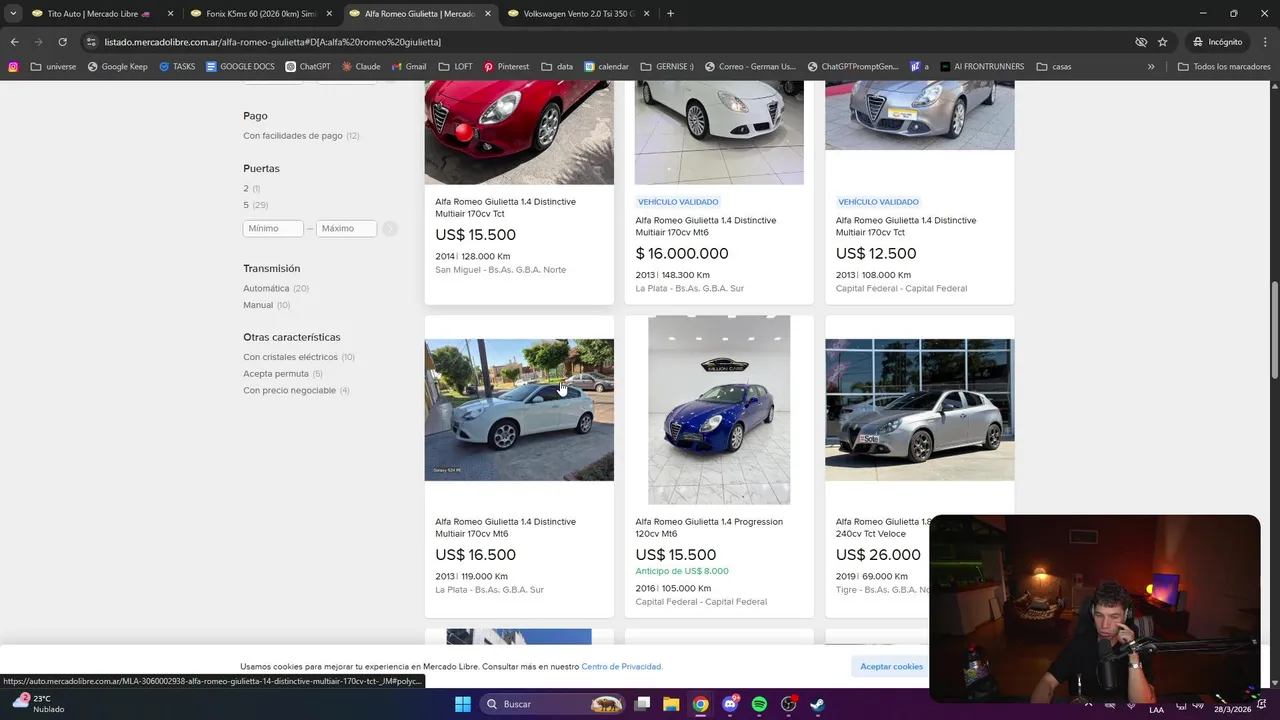1280x720 pixels.
Task: Open Task View from taskbar
Action: click(x=642, y=704)
